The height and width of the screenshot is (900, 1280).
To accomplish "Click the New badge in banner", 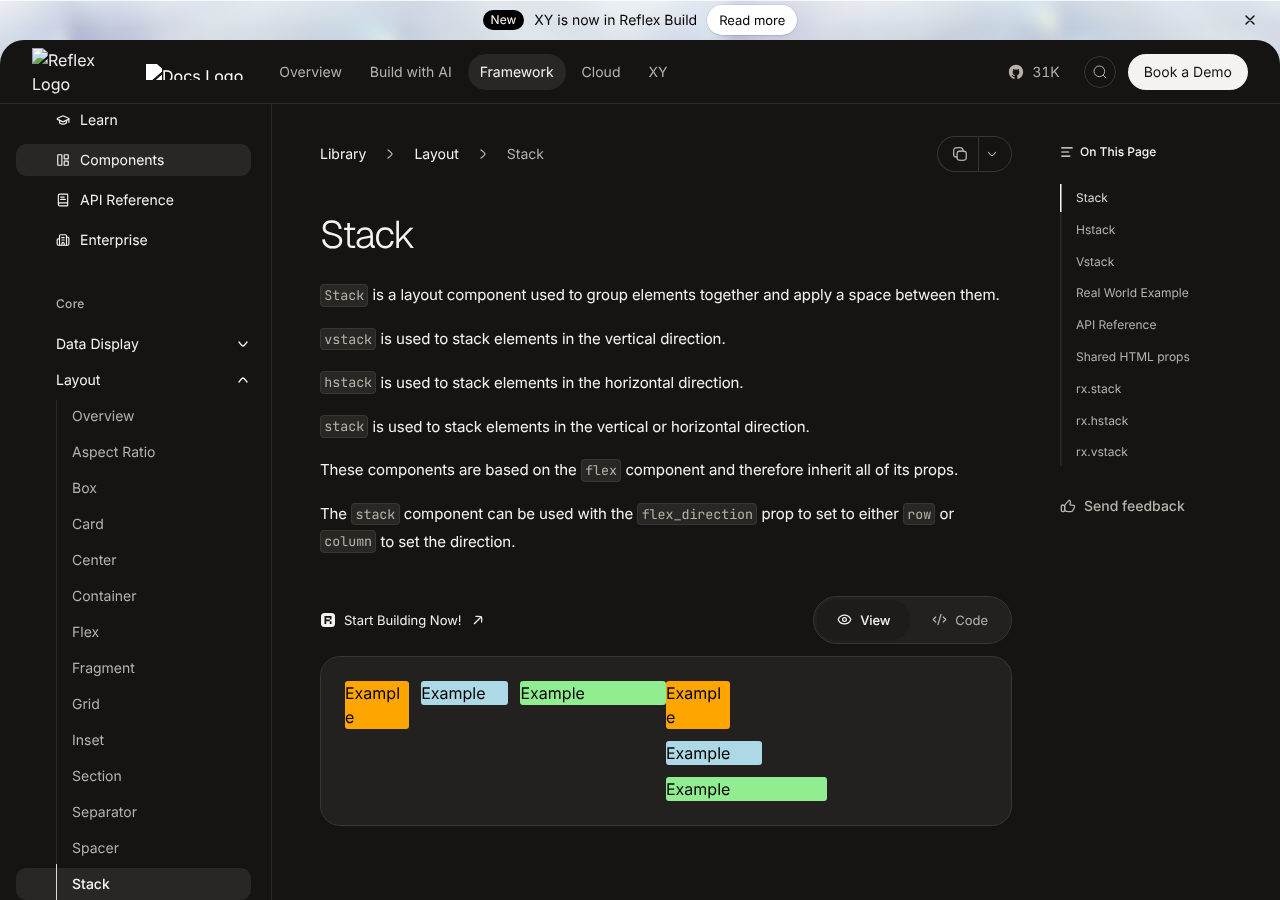I will [503, 20].
